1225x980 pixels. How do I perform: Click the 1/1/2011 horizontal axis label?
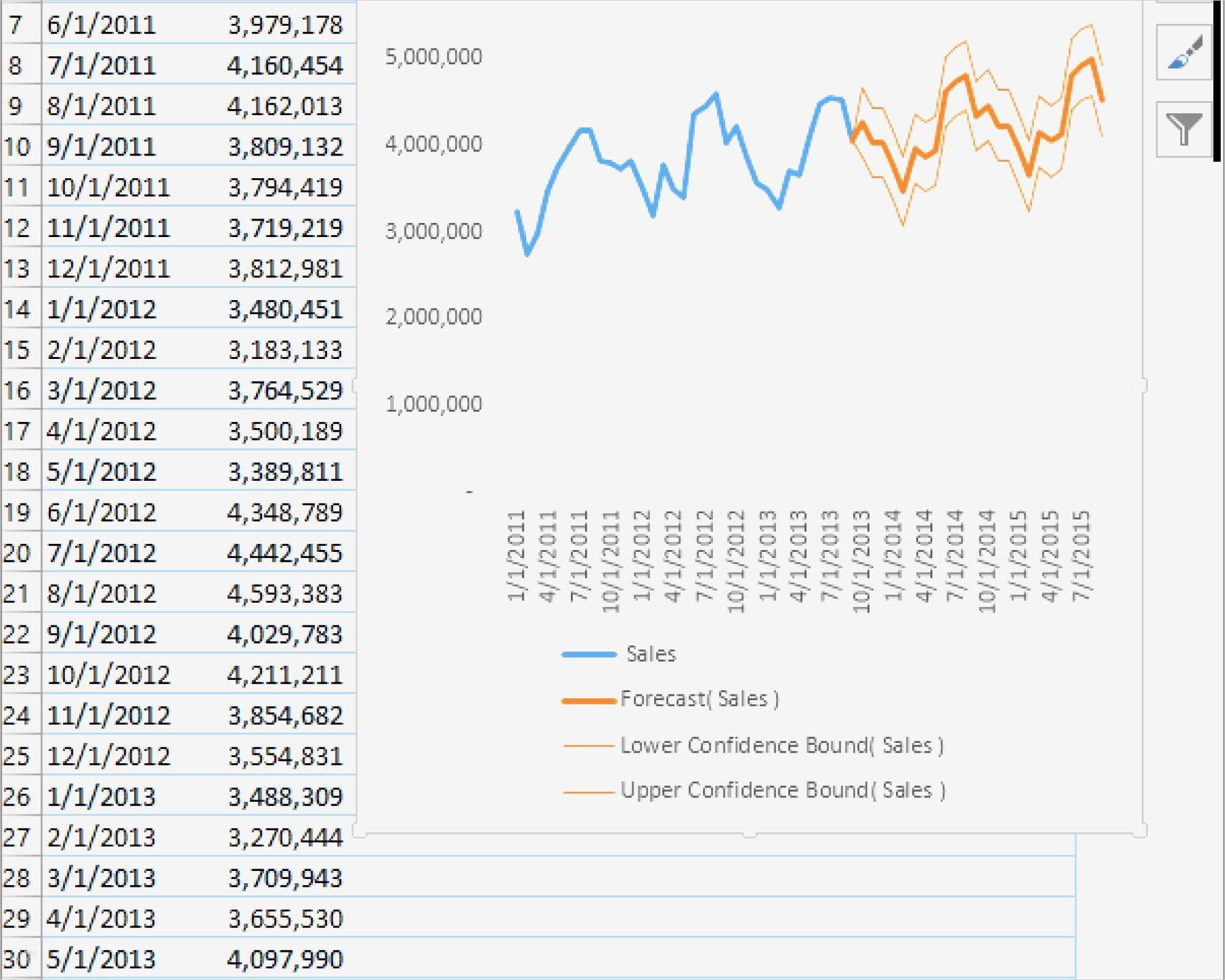pyautogui.click(x=516, y=555)
